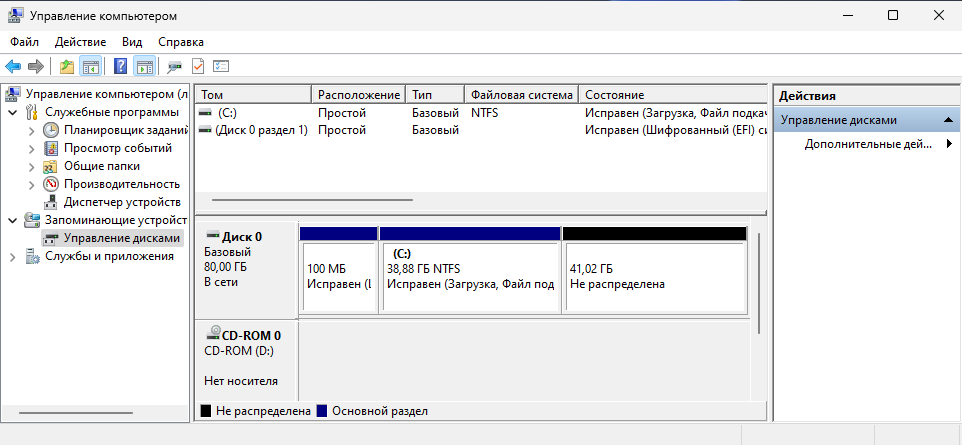
Task: Go back with the blue Back arrow
Action: tap(13, 66)
